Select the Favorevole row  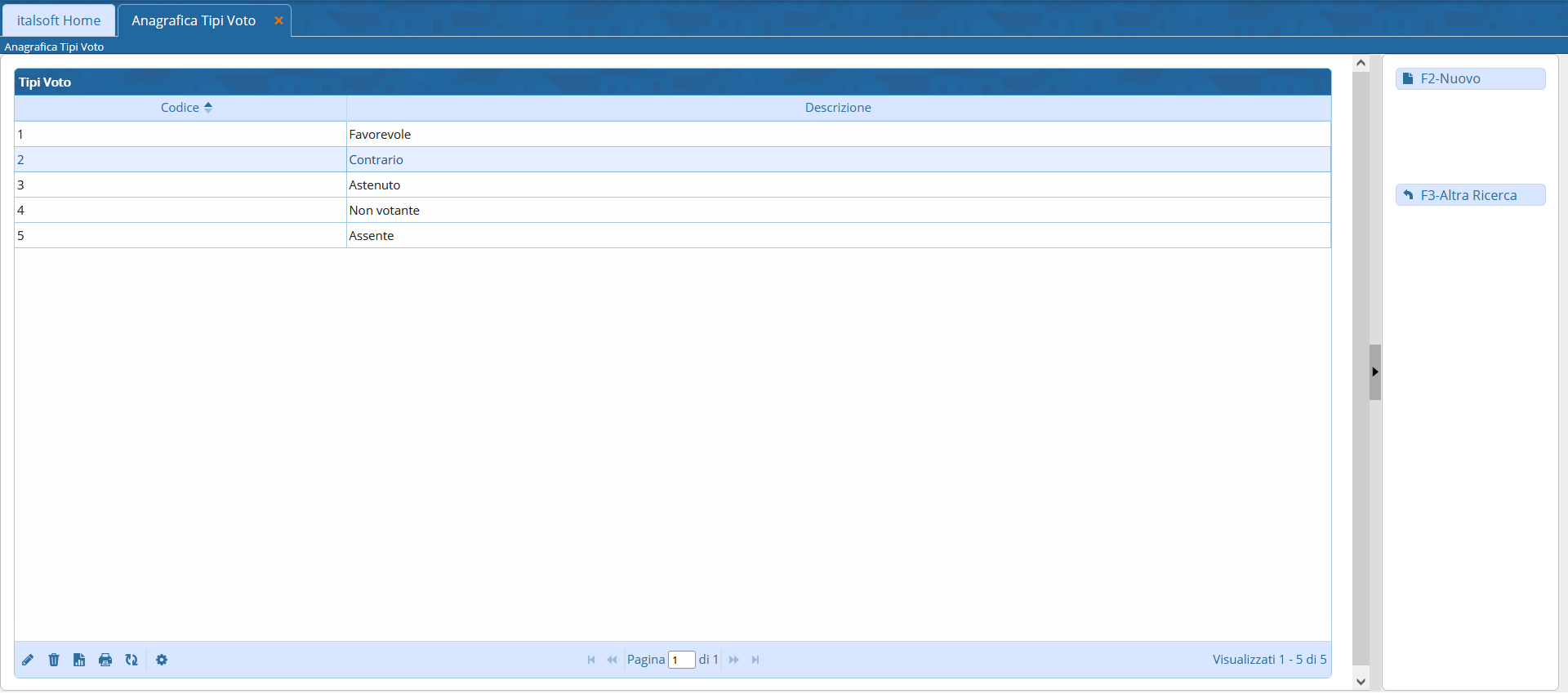pos(380,135)
